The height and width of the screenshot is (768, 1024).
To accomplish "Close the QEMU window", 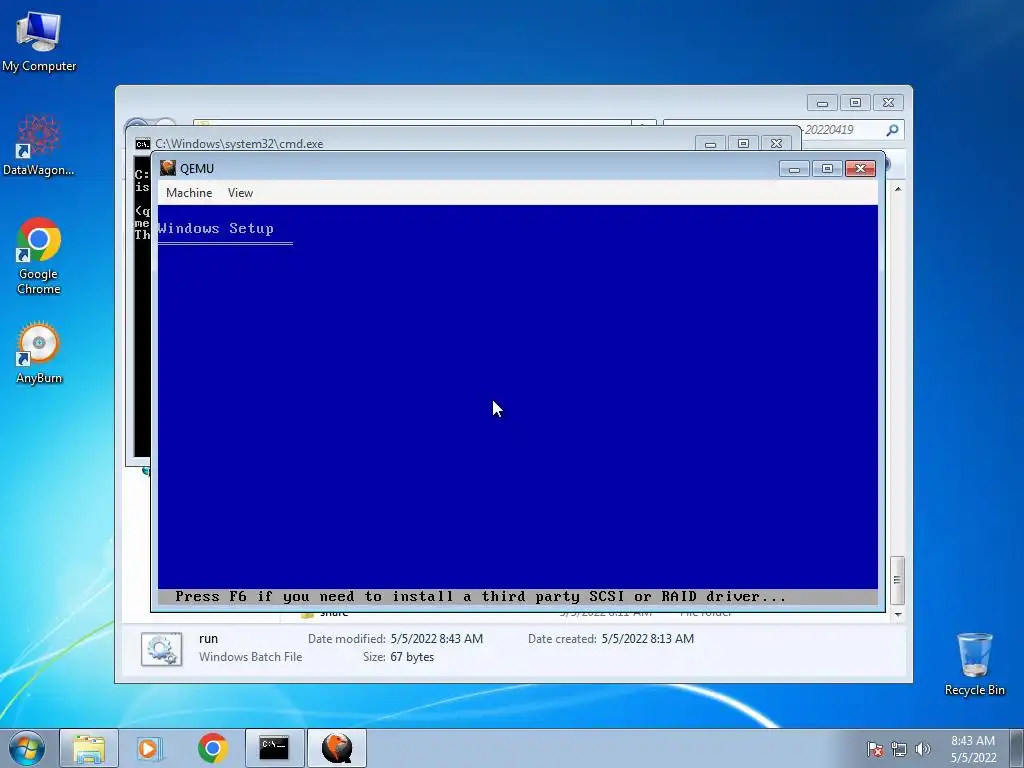I will pos(860,169).
